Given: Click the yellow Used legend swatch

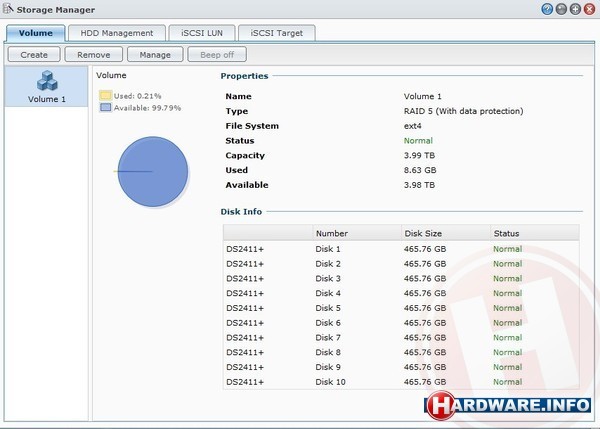Looking at the screenshot, I should (x=105, y=95).
